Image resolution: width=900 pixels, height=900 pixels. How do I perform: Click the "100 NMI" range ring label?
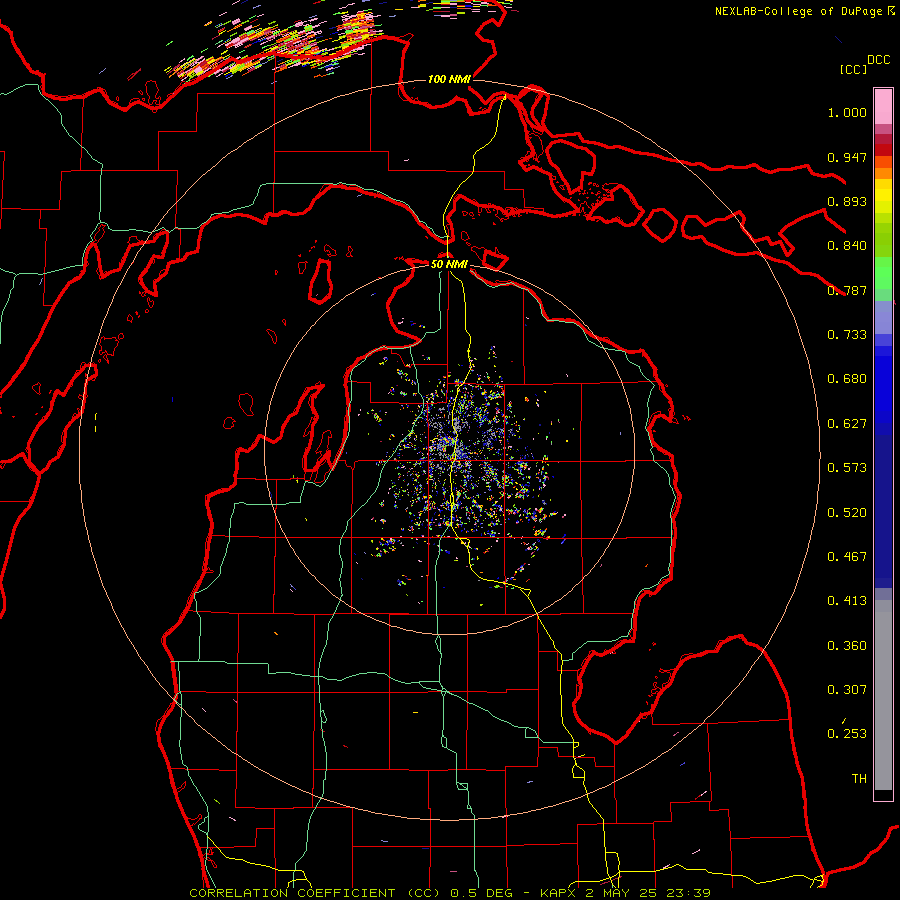point(449,79)
